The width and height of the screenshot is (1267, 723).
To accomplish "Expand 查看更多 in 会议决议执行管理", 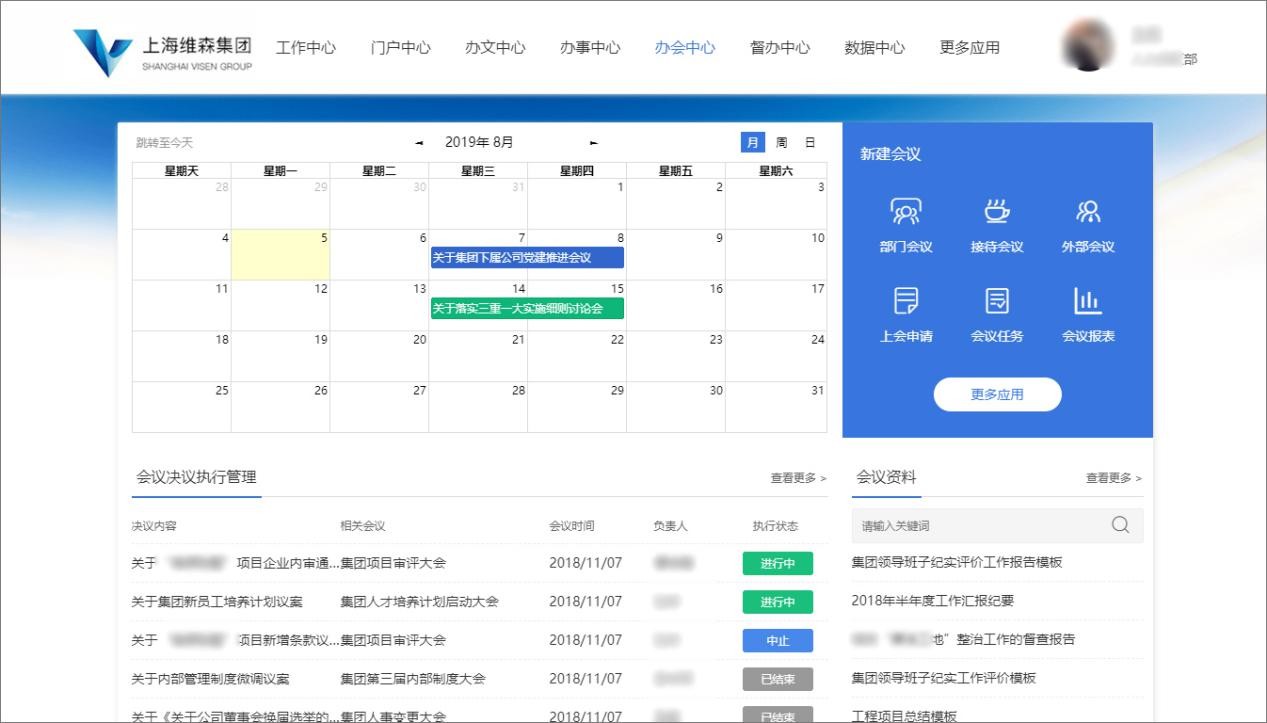I will point(798,478).
